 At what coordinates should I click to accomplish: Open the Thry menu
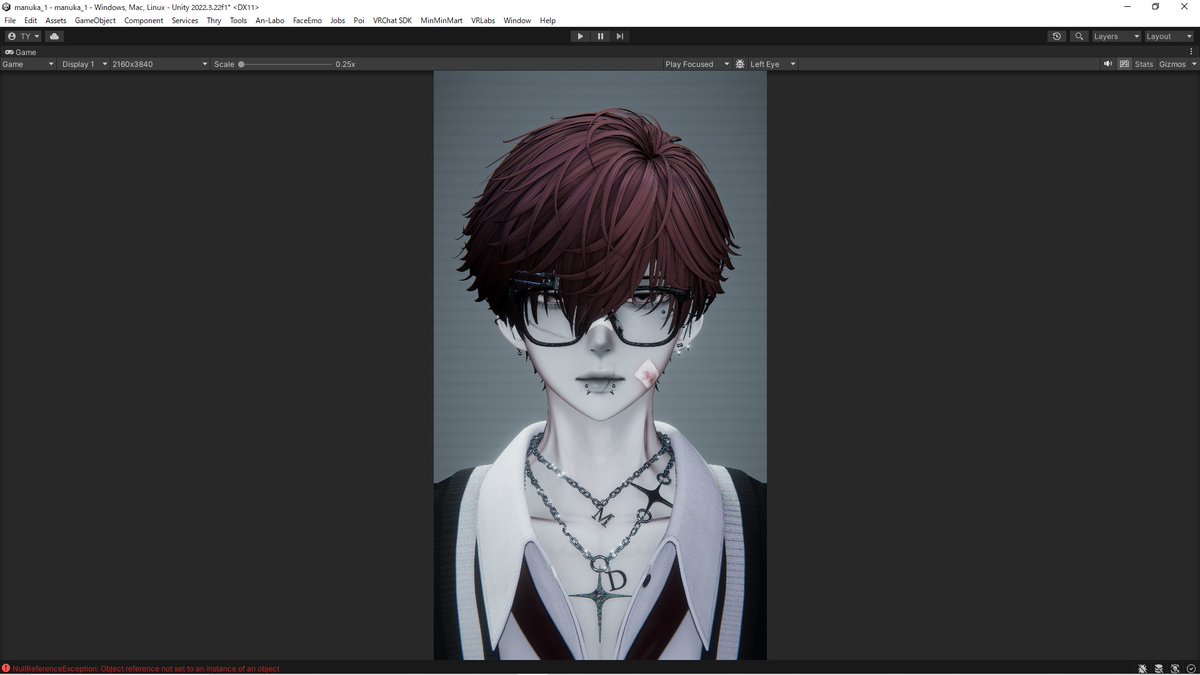(x=214, y=20)
